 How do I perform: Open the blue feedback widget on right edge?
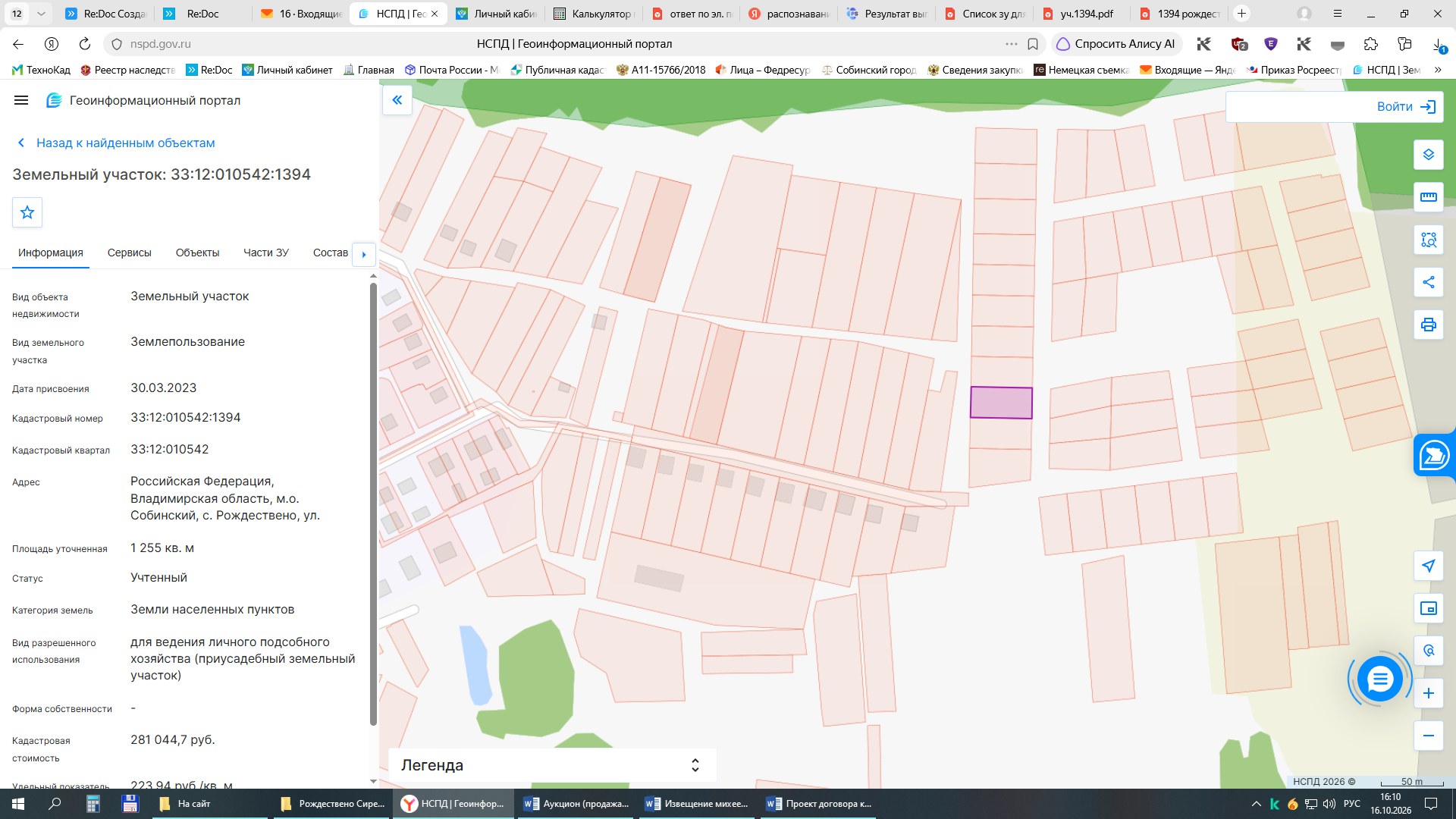(1435, 456)
